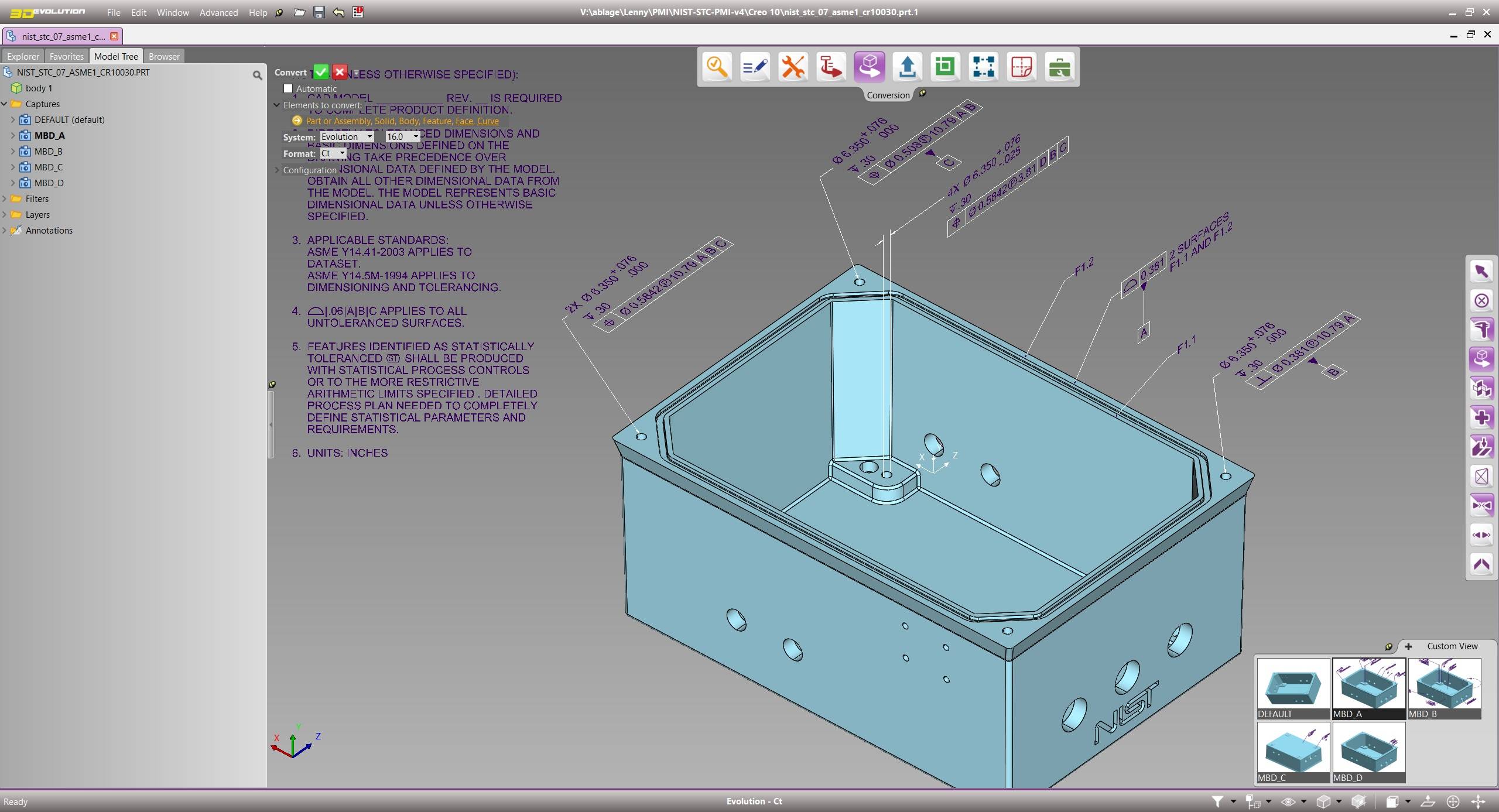Open the list edit pencil tool
Image resolution: width=1499 pixels, height=812 pixels.
755,67
